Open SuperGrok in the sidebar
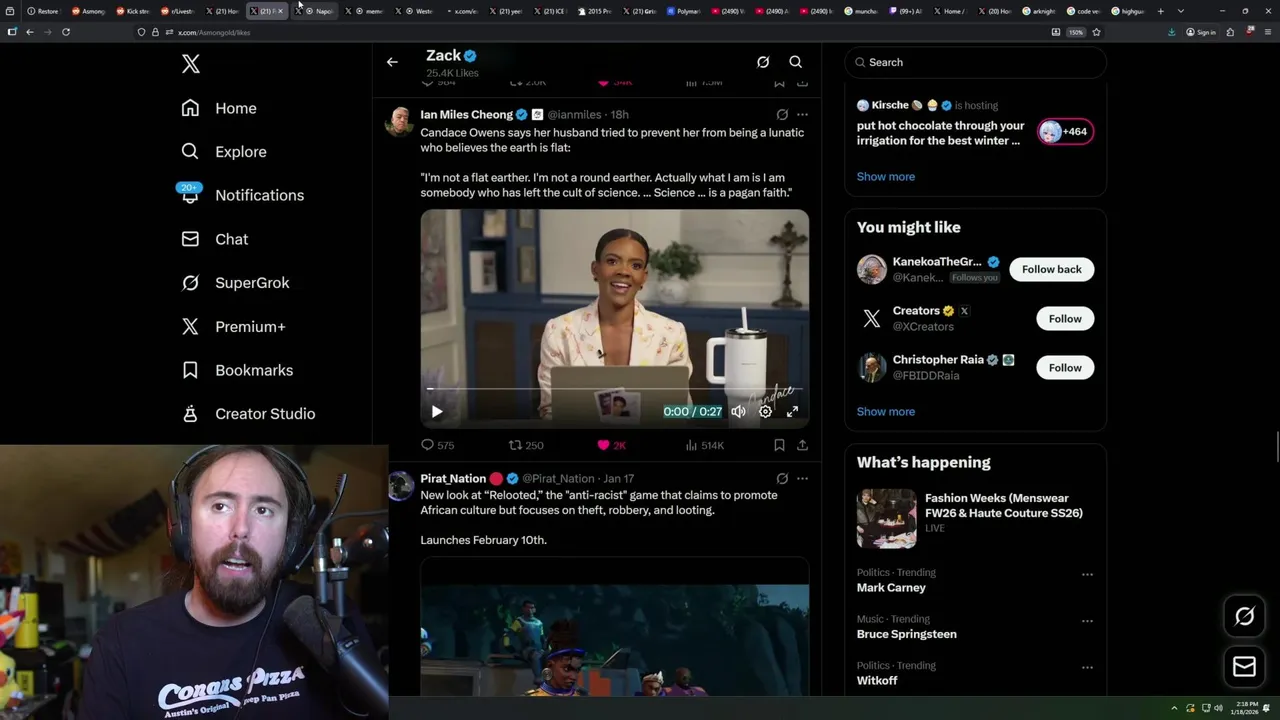1280x720 pixels. [235, 283]
